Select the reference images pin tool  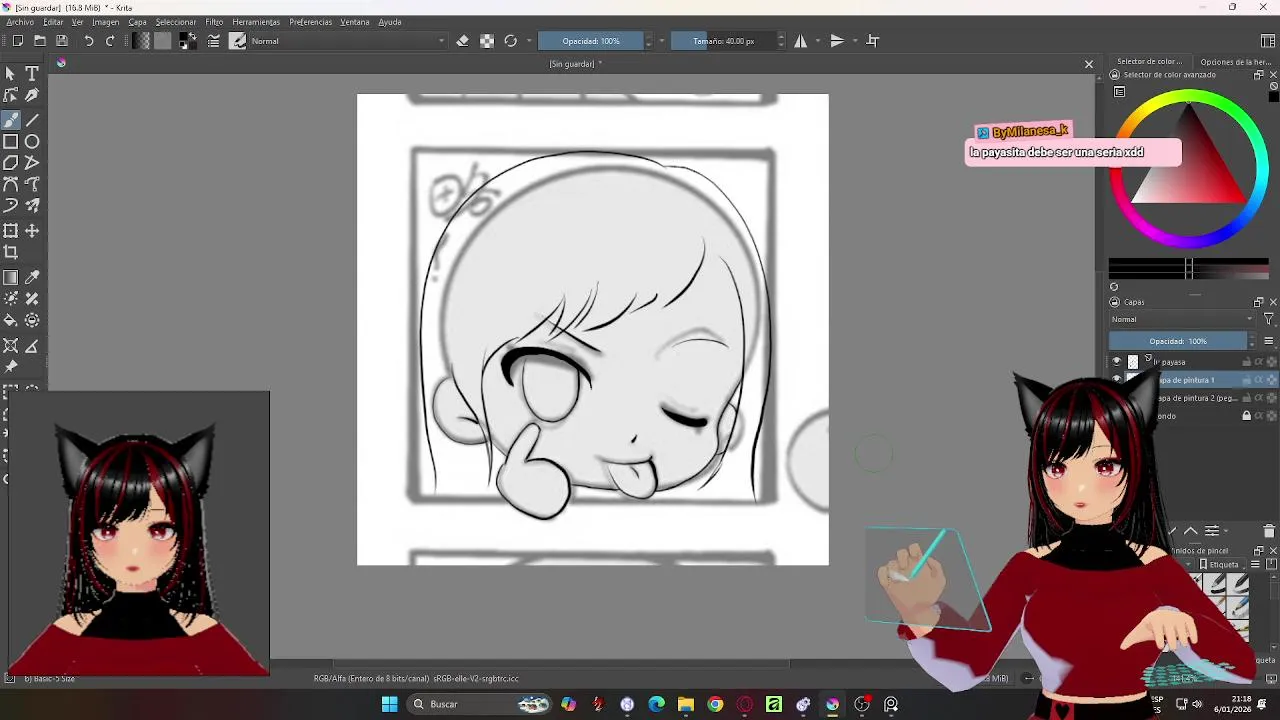(x=10, y=367)
